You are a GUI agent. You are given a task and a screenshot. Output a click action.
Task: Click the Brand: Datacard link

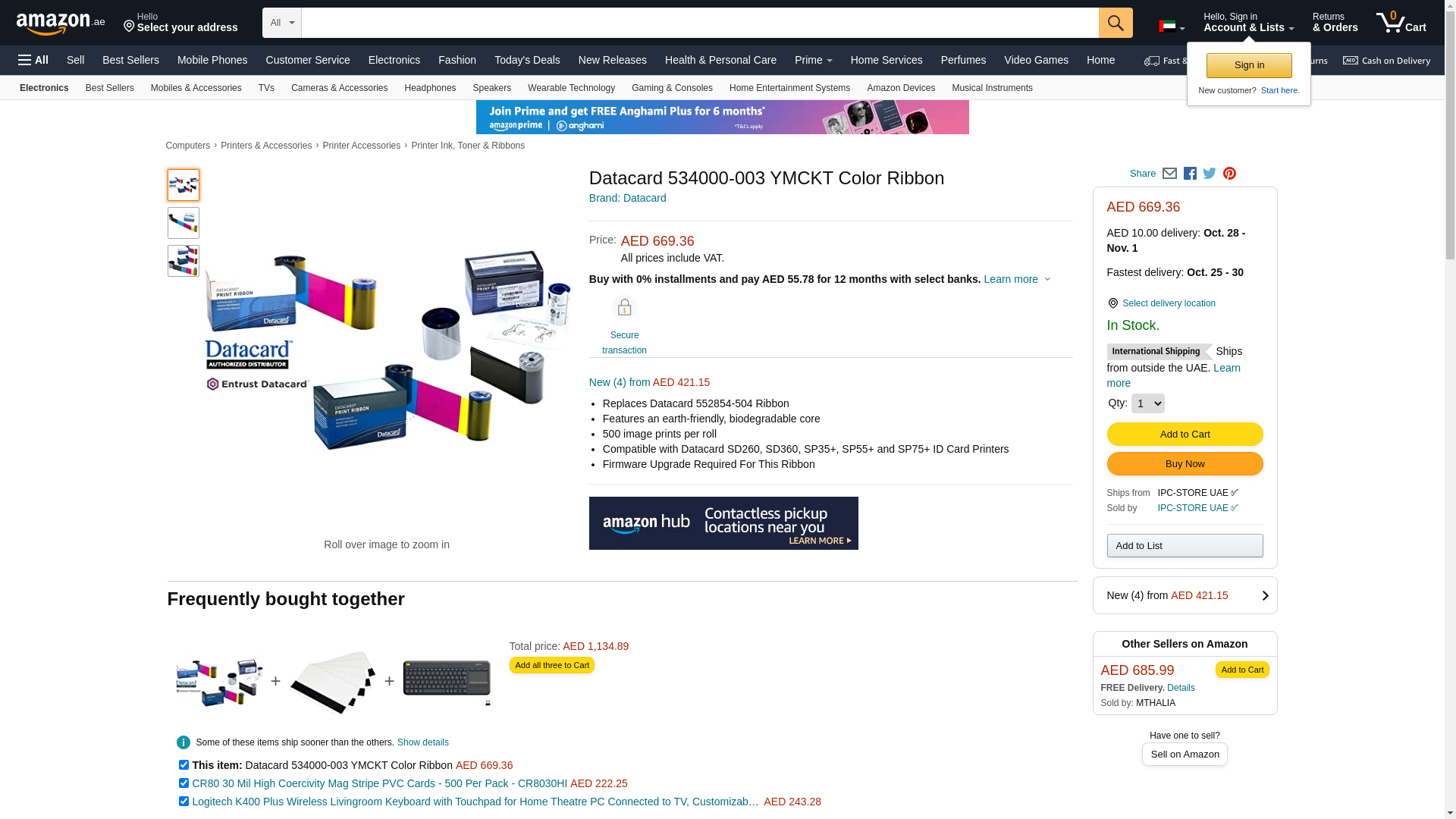coord(627,198)
